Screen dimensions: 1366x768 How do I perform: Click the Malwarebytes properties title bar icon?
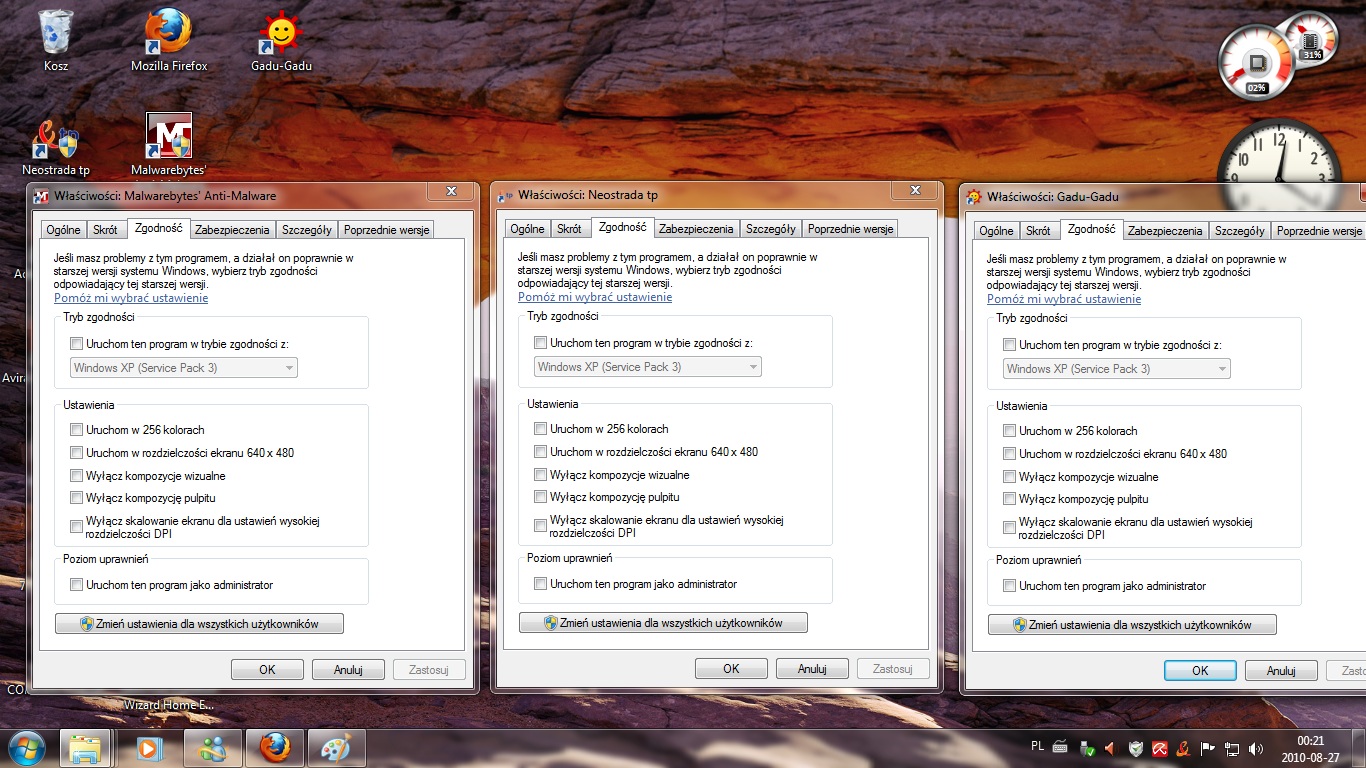point(41,196)
